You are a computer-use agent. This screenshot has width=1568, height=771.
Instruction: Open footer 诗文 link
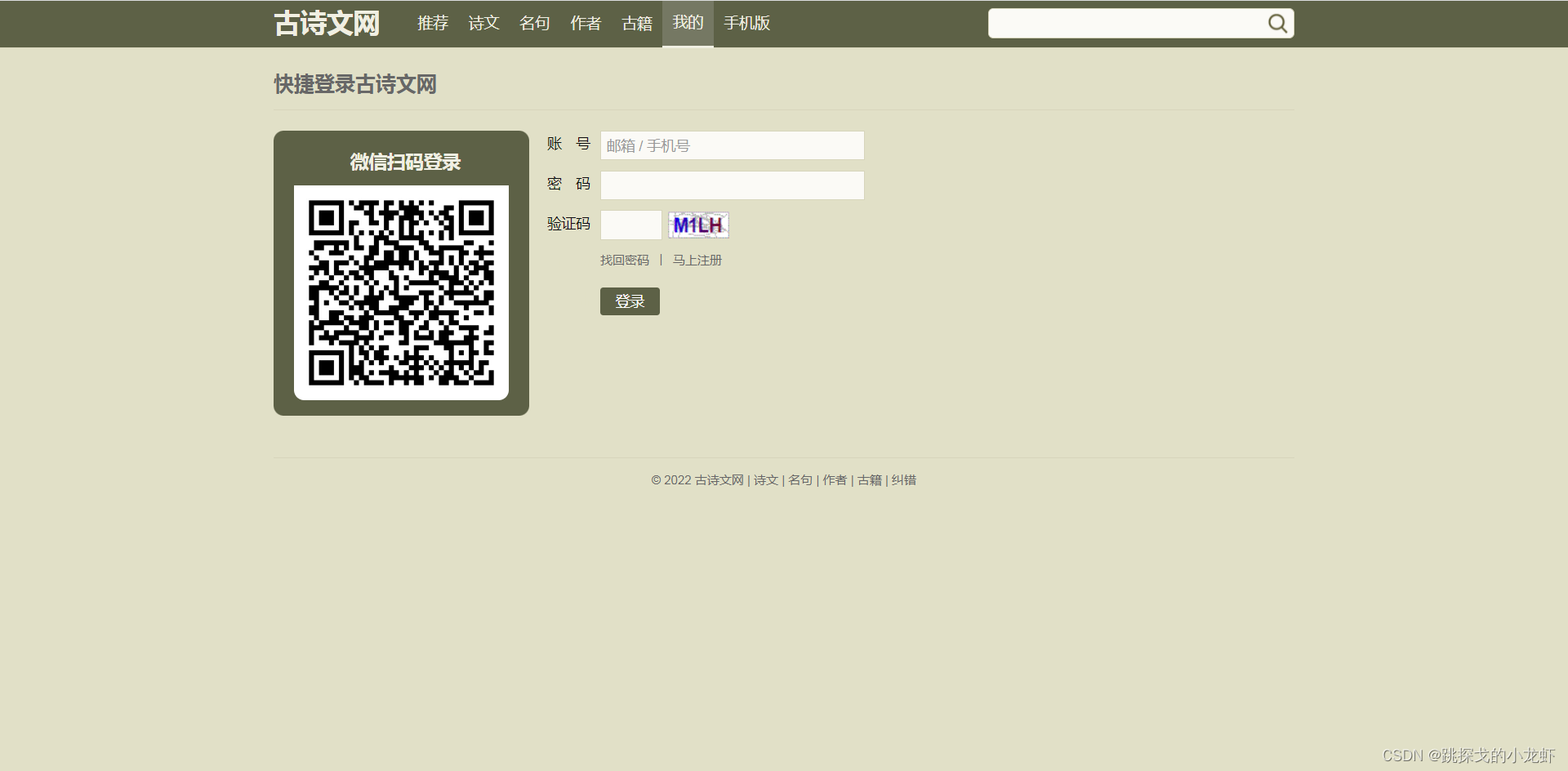766,480
